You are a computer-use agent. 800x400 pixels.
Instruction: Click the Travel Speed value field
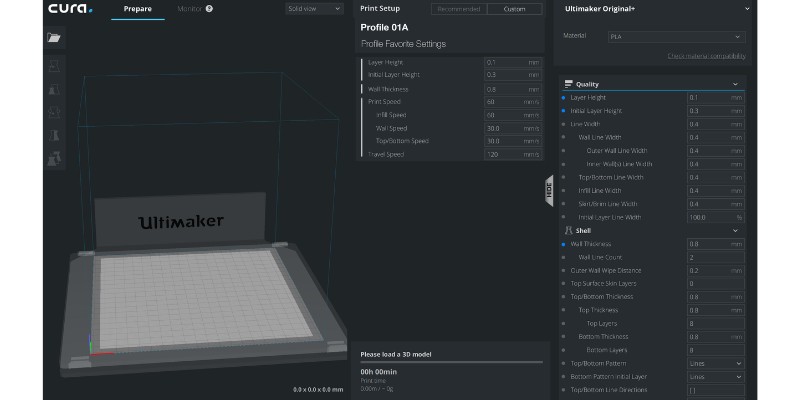(513, 155)
